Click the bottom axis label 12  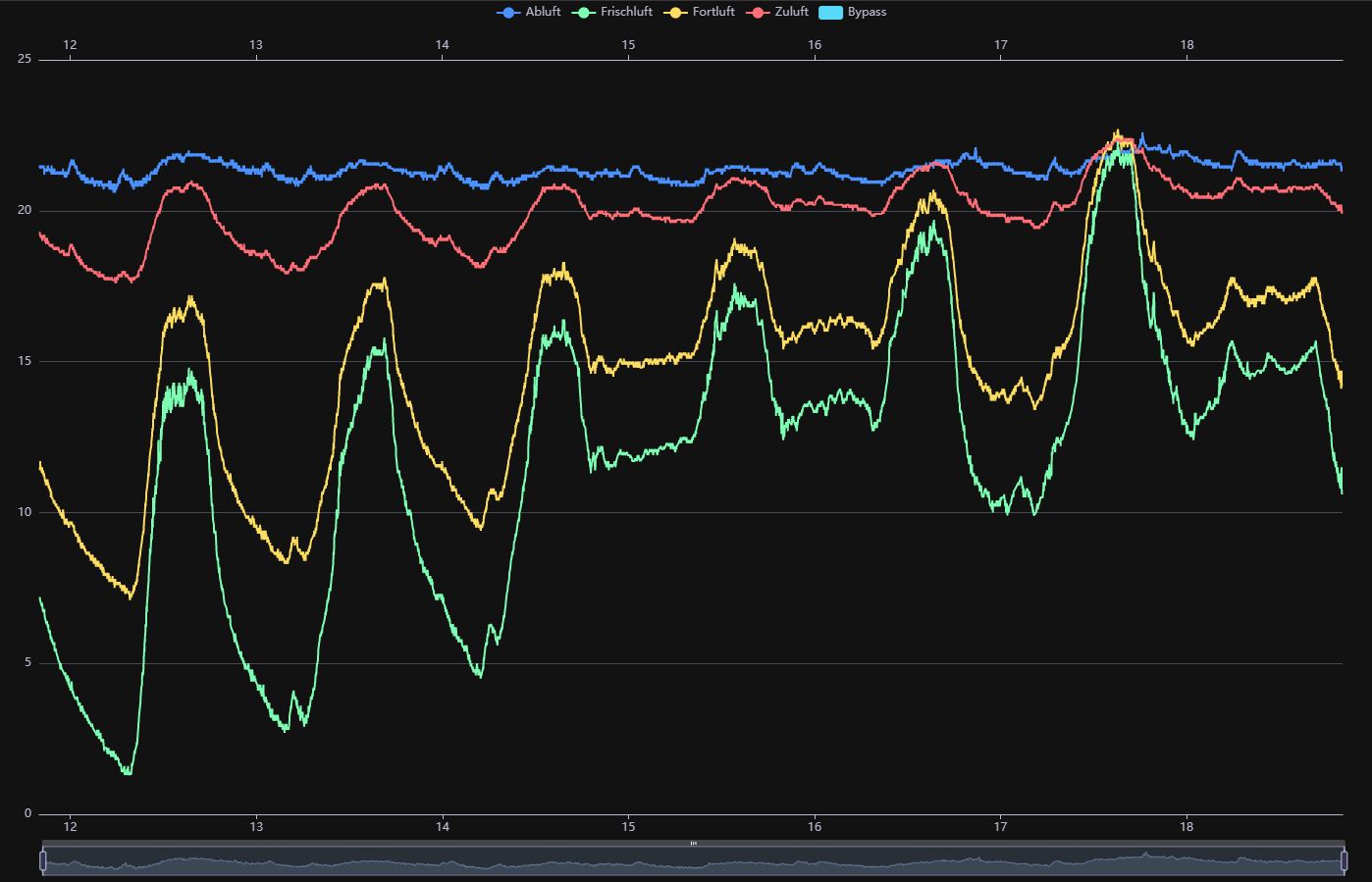pos(71,827)
